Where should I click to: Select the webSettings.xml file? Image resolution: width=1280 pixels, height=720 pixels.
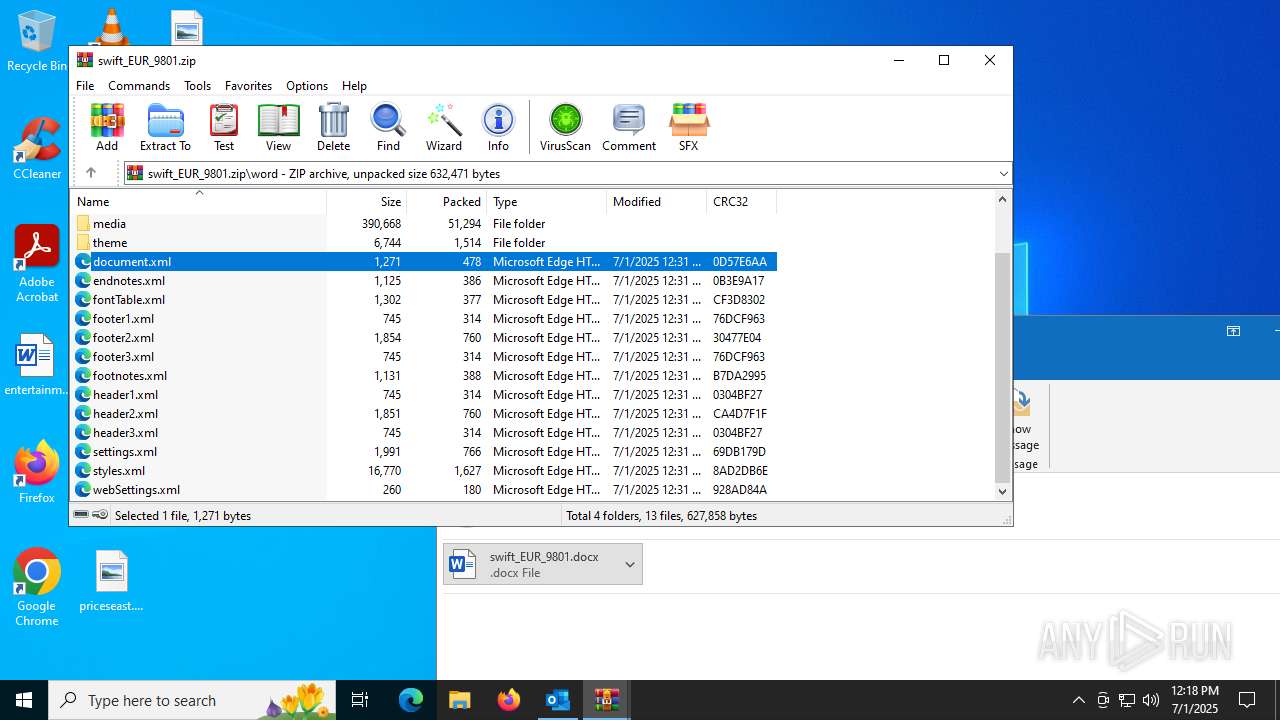424,490
